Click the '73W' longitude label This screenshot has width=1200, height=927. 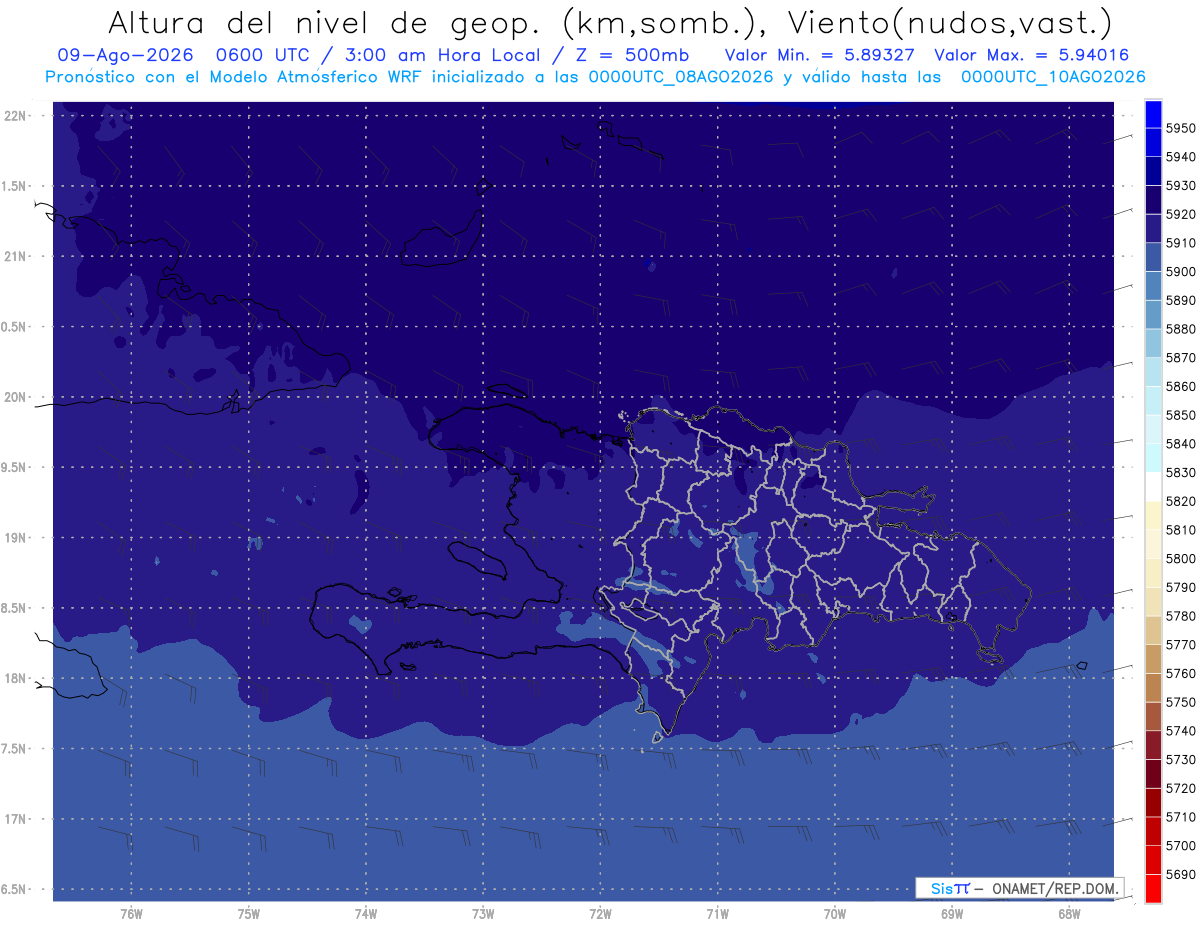pos(483,913)
